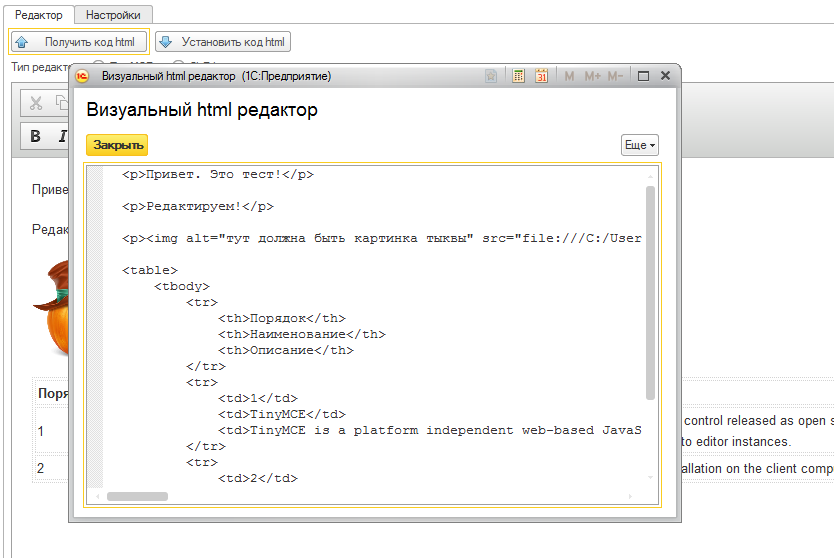The height and width of the screenshot is (558, 834).
Task: Click the line '<p>Редактируем!</p>'
Action: 198,206
